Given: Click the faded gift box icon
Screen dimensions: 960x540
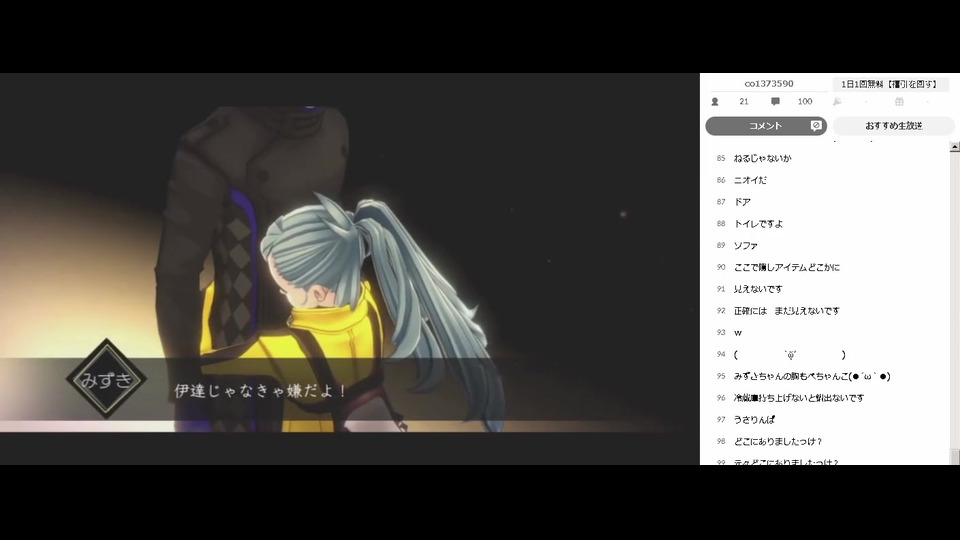Looking at the screenshot, I should (899, 102).
